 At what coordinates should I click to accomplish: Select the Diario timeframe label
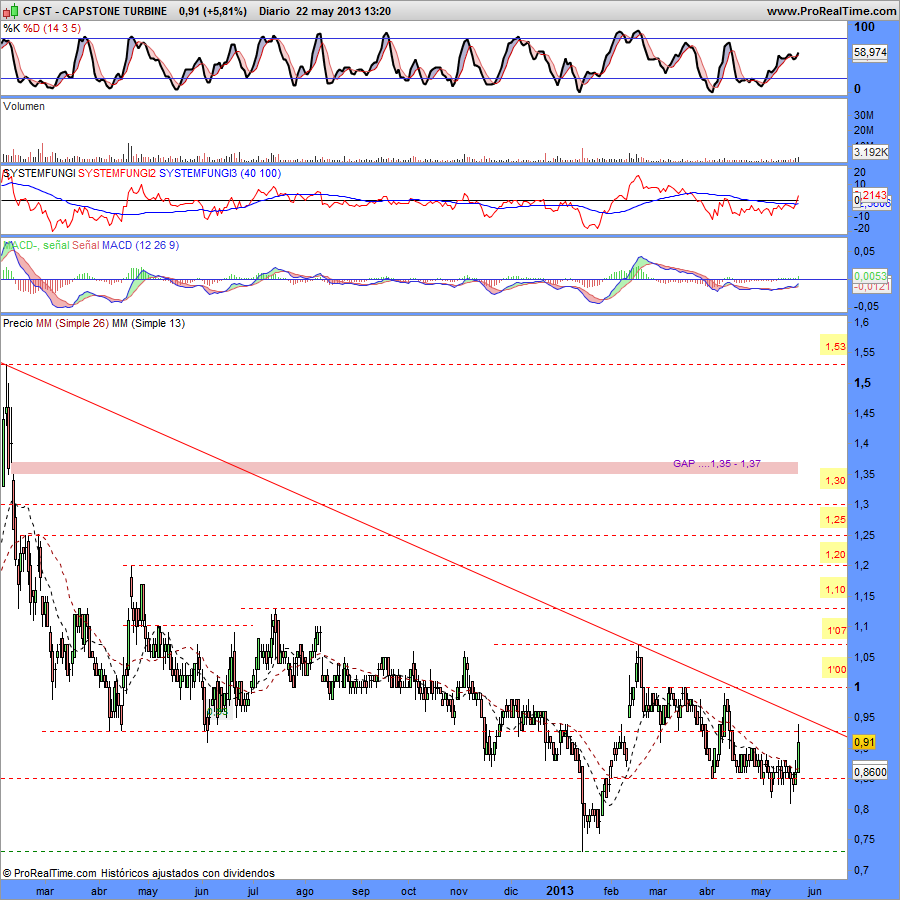pyautogui.click(x=274, y=11)
